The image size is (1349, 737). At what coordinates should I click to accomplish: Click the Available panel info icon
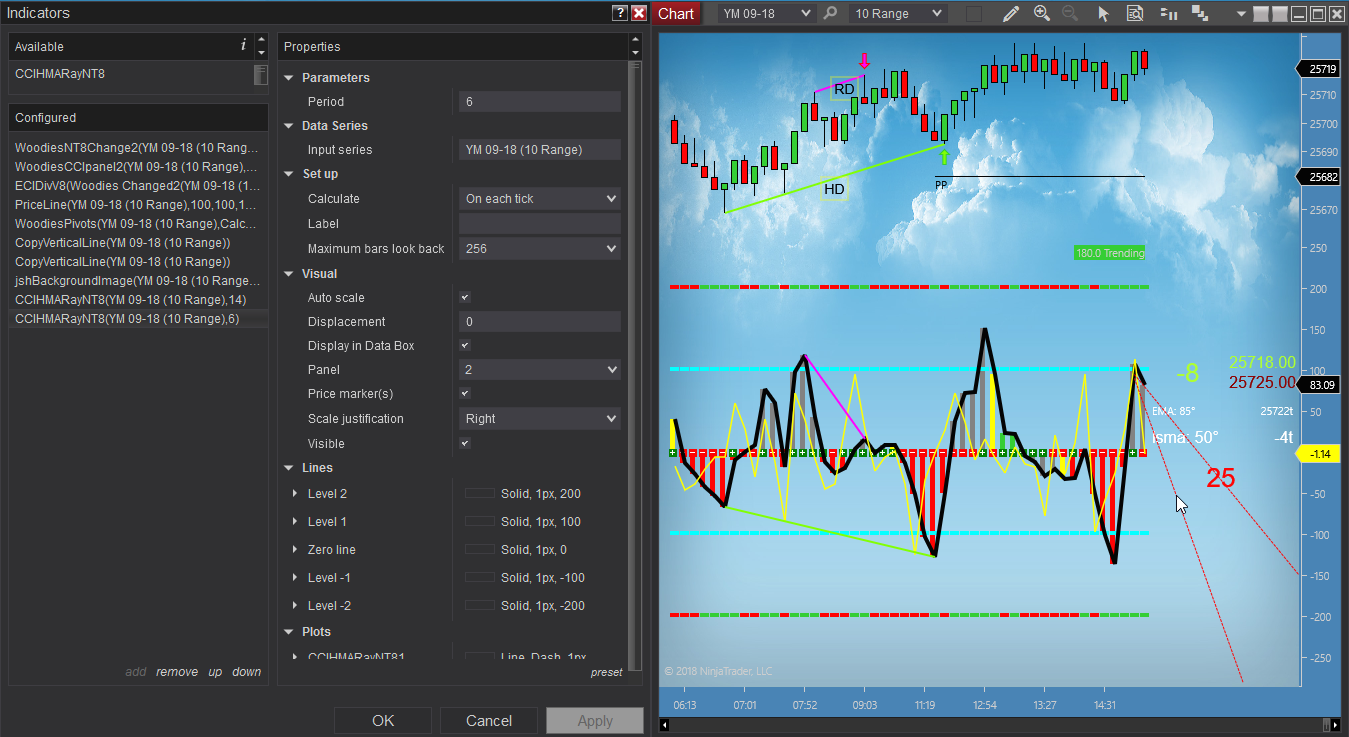[x=243, y=46]
